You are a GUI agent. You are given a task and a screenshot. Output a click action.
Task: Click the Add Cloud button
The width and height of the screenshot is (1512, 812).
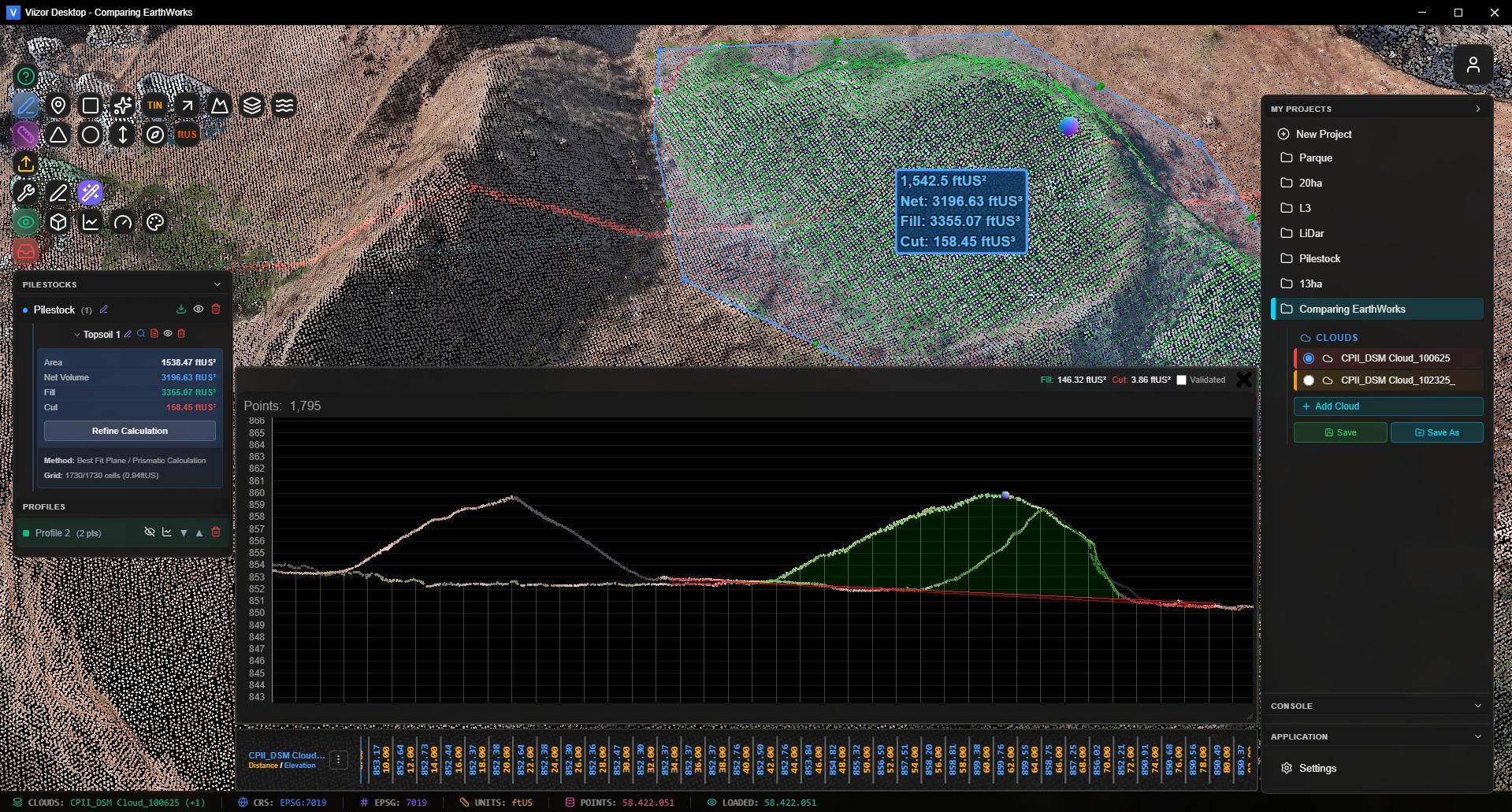[x=1388, y=406]
